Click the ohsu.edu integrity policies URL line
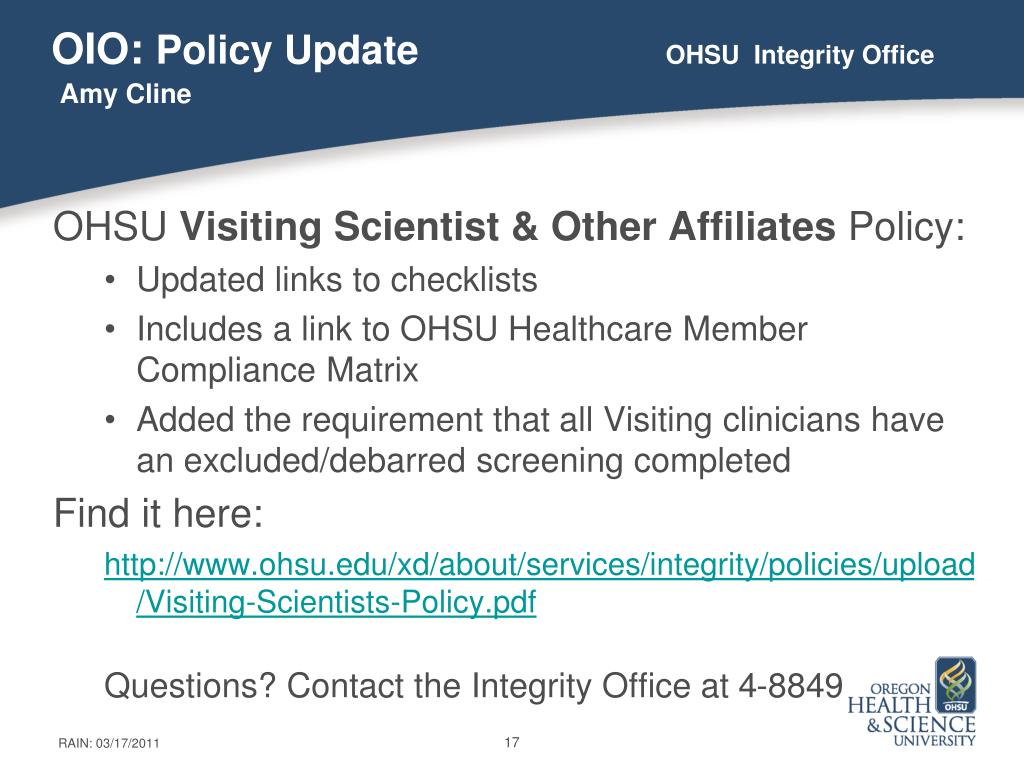 (539, 565)
